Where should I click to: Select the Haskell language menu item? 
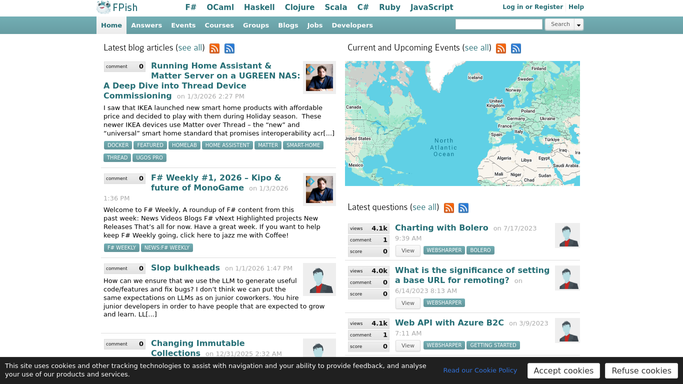pos(259,7)
